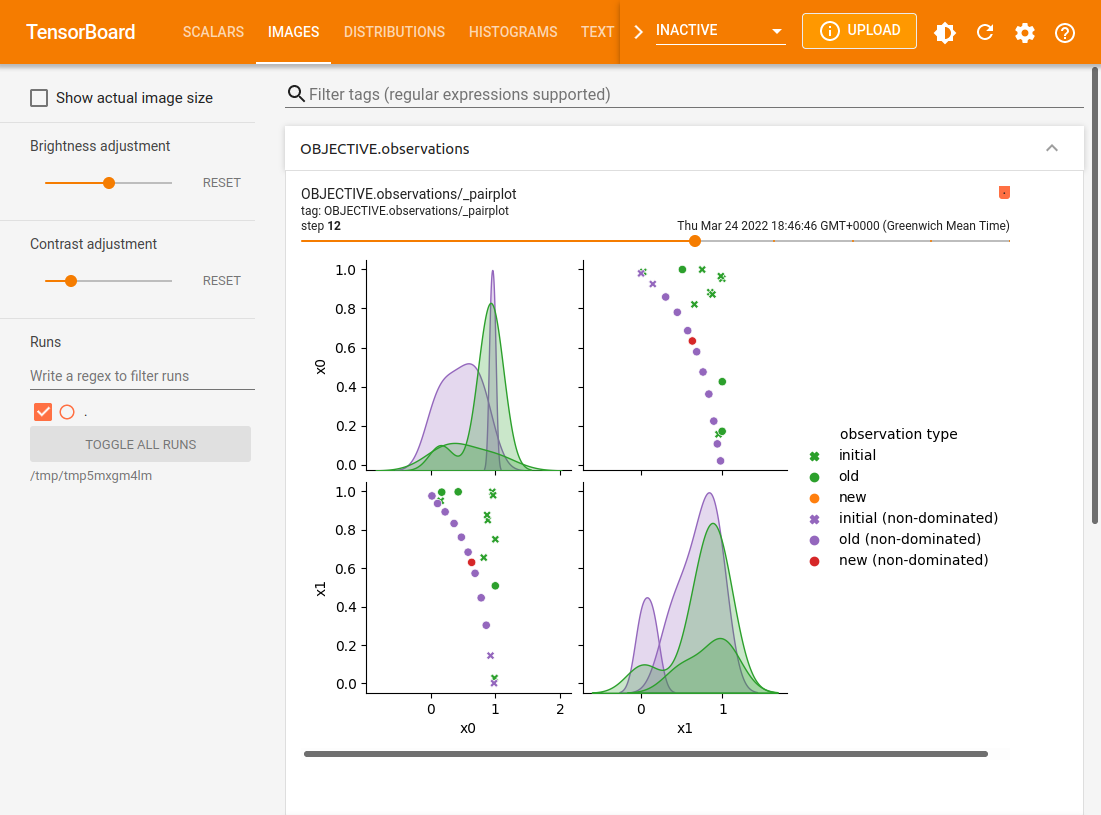The height and width of the screenshot is (815, 1101).
Task: Click the chevron next to INACTIVE selector
Action: pyautogui.click(x=637, y=31)
